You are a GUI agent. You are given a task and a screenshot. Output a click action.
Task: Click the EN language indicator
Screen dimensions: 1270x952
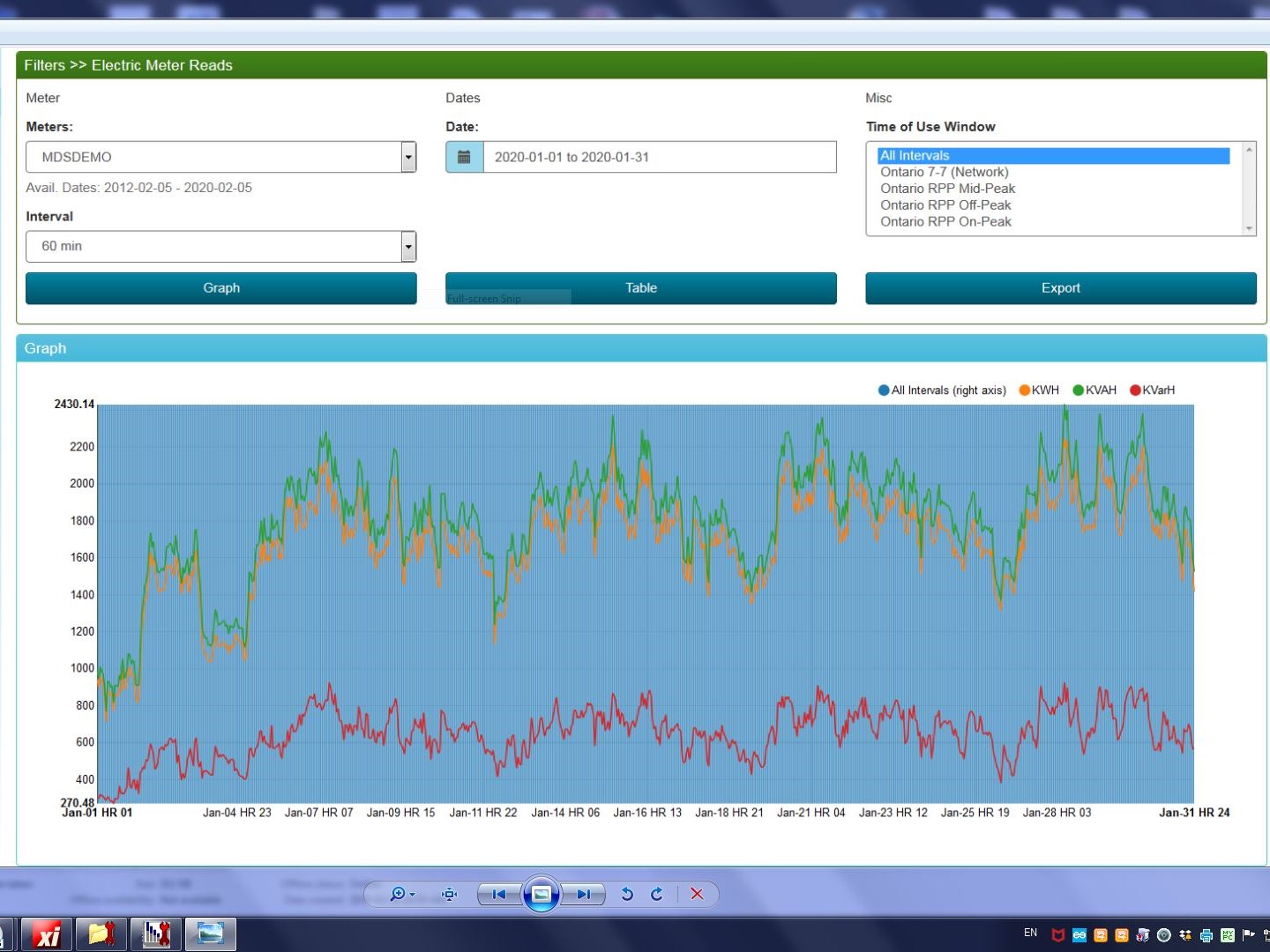(x=1031, y=933)
